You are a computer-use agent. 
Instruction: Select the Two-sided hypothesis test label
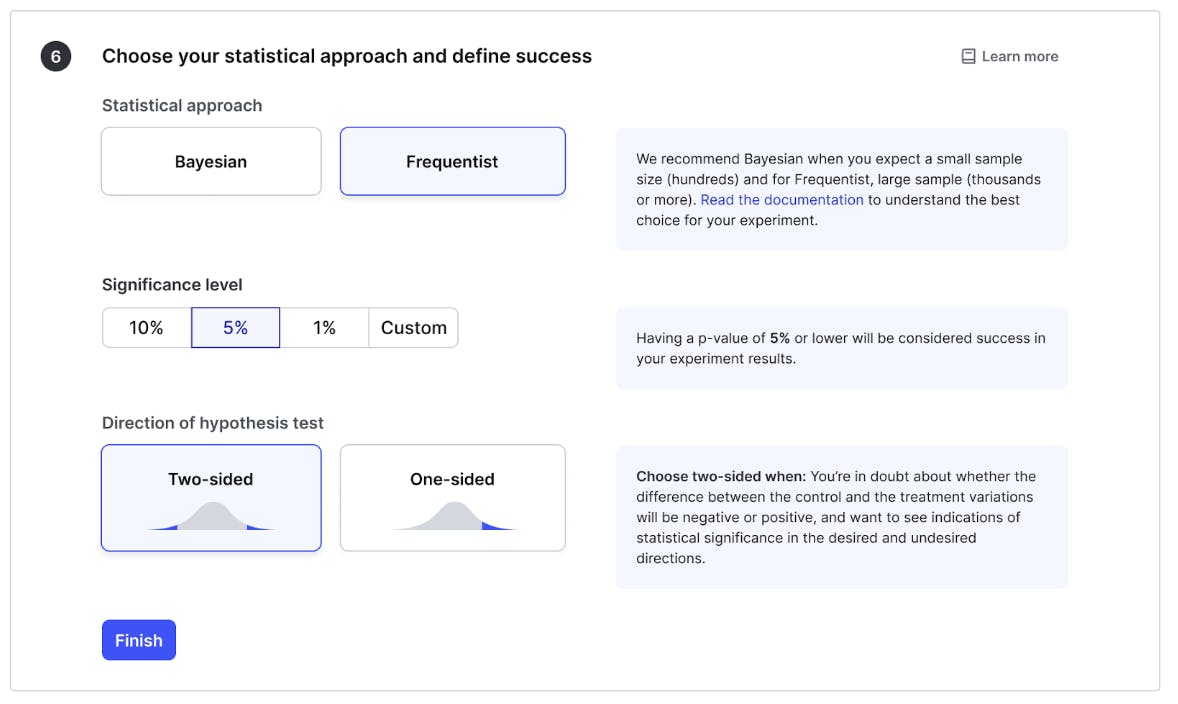click(x=211, y=479)
